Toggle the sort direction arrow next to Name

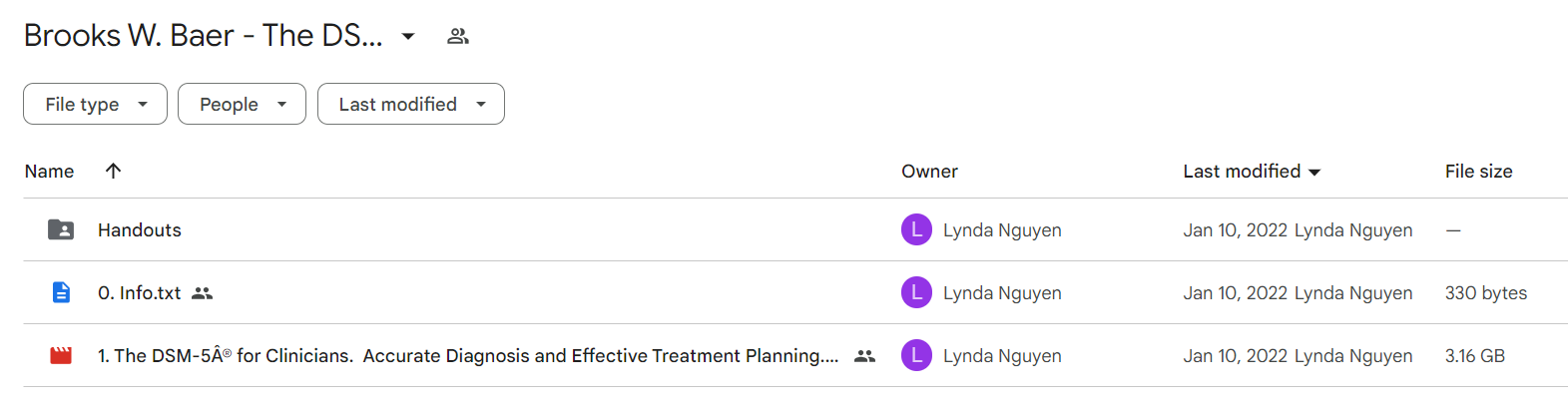click(x=114, y=171)
